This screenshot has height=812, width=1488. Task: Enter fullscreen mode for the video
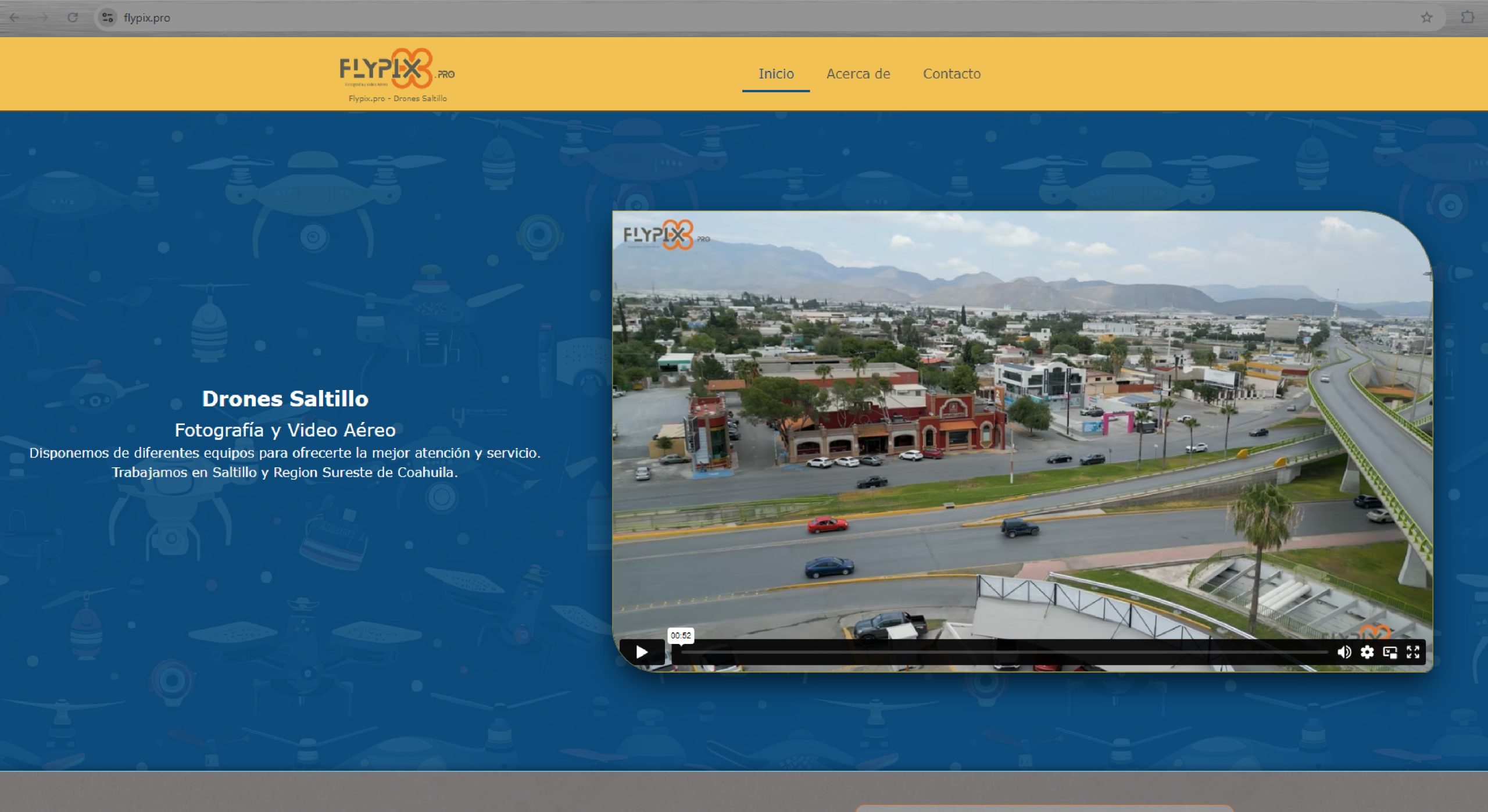pyautogui.click(x=1413, y=652)
